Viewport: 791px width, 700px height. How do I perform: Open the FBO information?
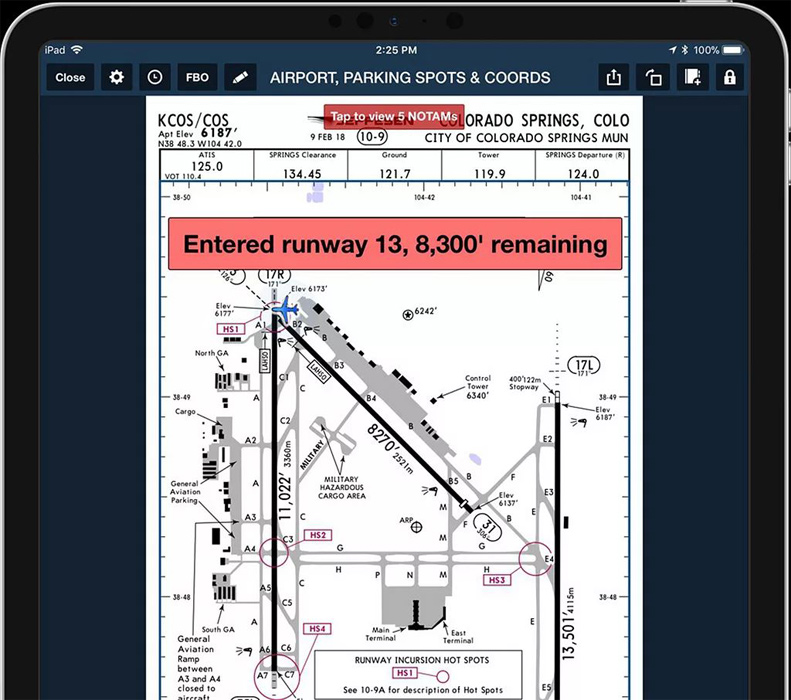point(196,77)
